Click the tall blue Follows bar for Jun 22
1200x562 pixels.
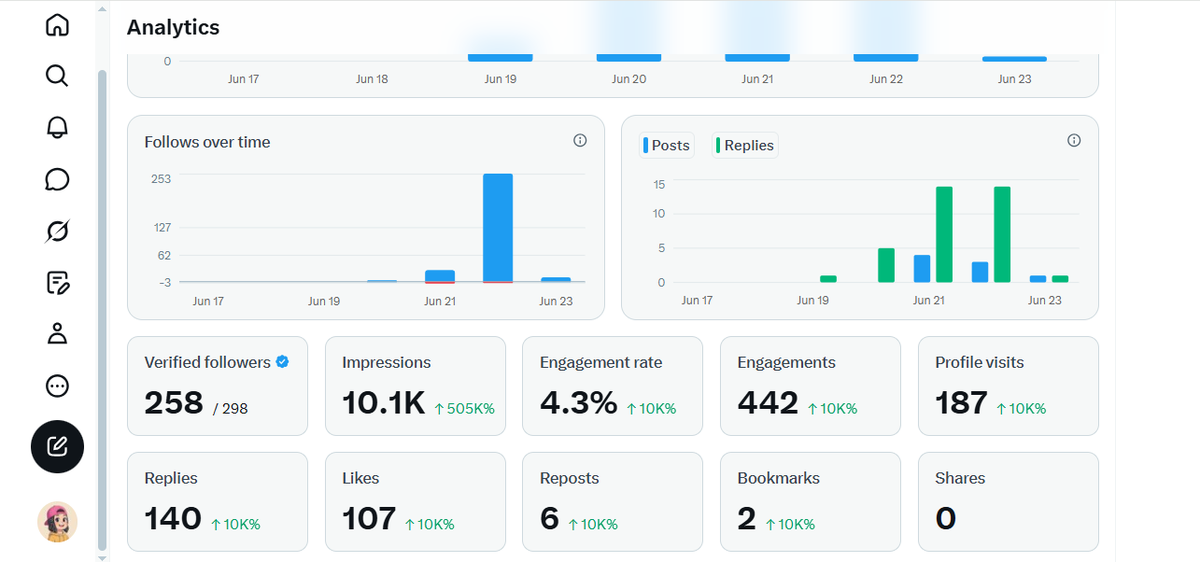[498, 228]
